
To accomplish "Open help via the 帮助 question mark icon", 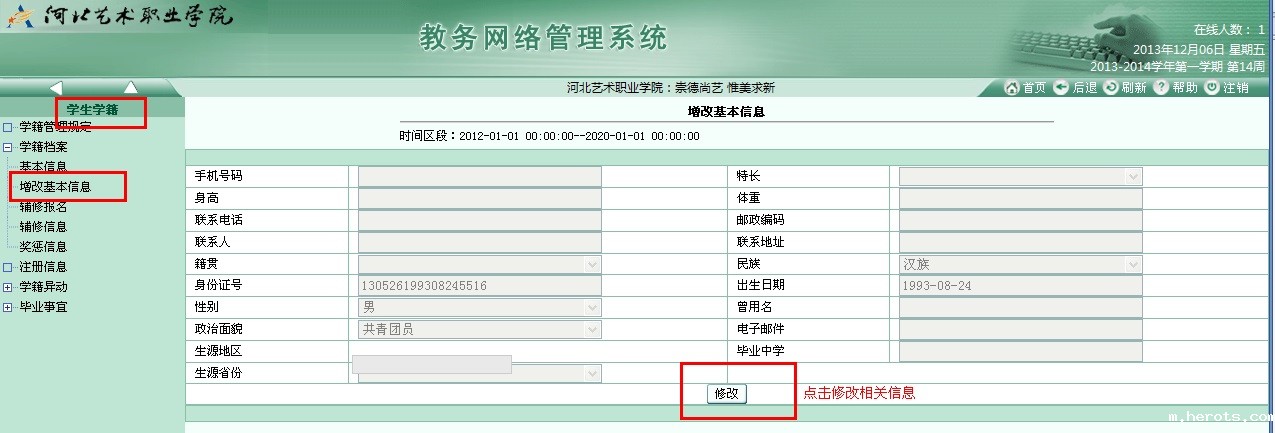I will (1161, 88).
